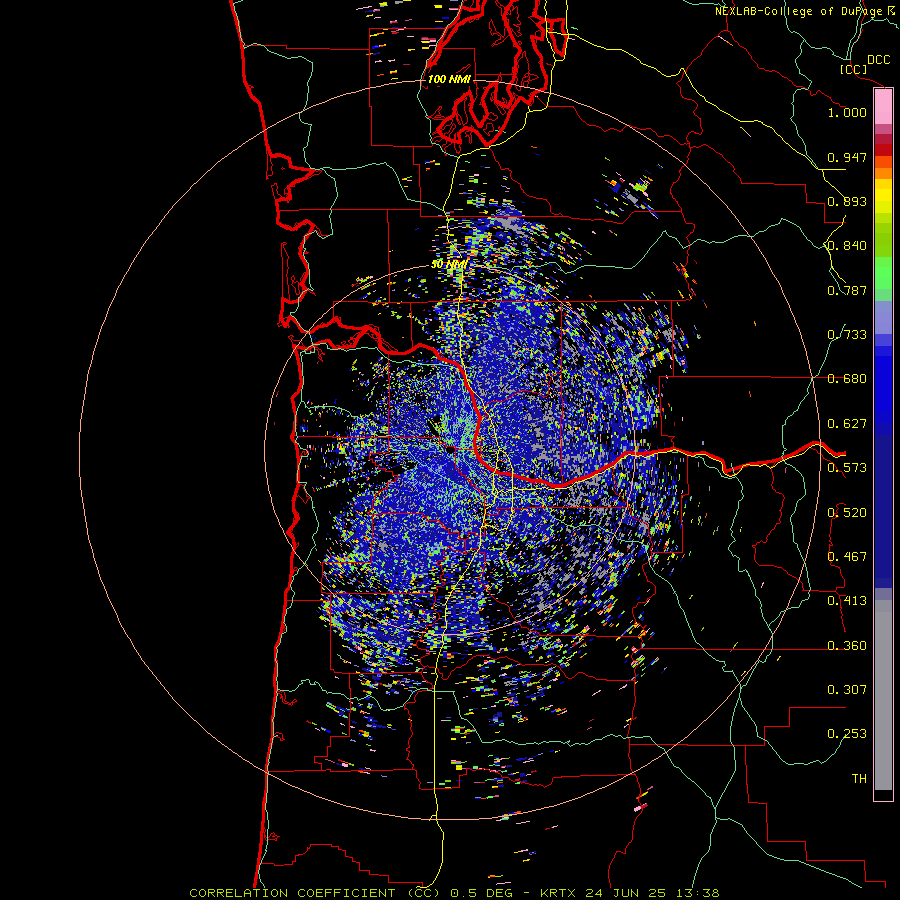Click the 0.307 legend value
900x900 pixels.
[847, 690]
